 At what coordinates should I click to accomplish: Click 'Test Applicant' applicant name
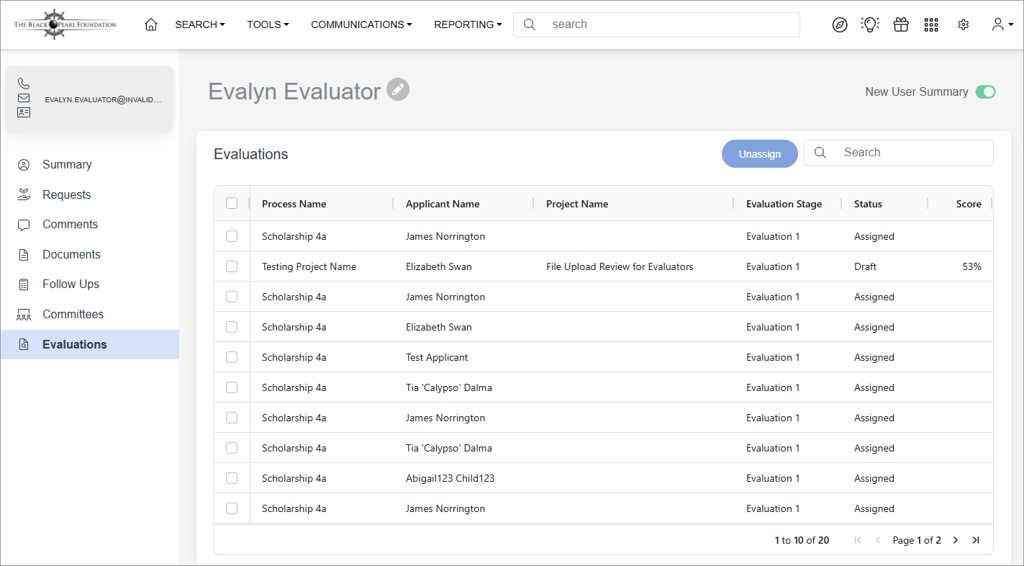[436, 357]
